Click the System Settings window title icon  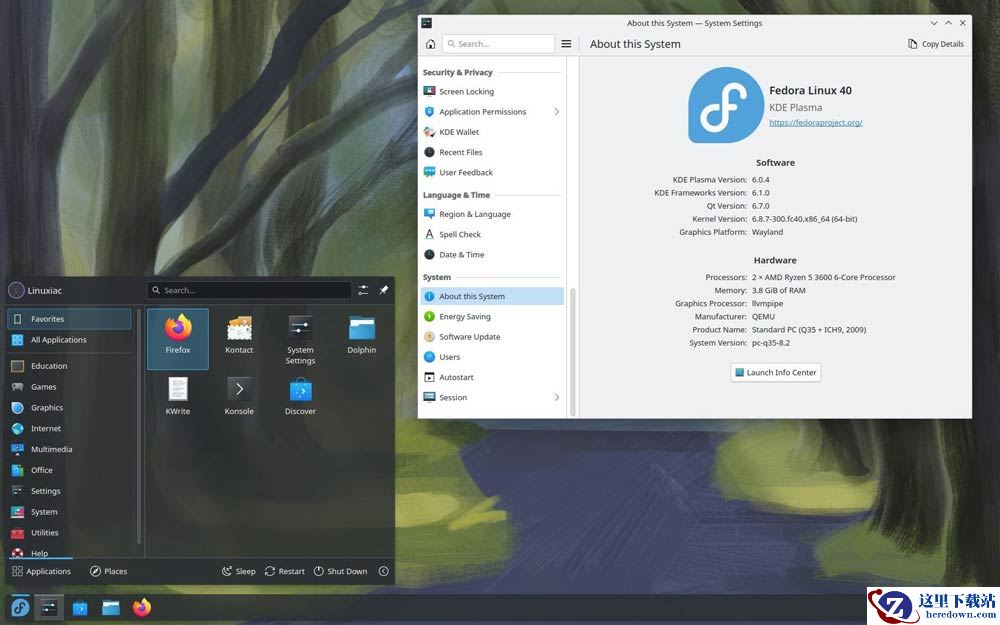pos(427,23)
